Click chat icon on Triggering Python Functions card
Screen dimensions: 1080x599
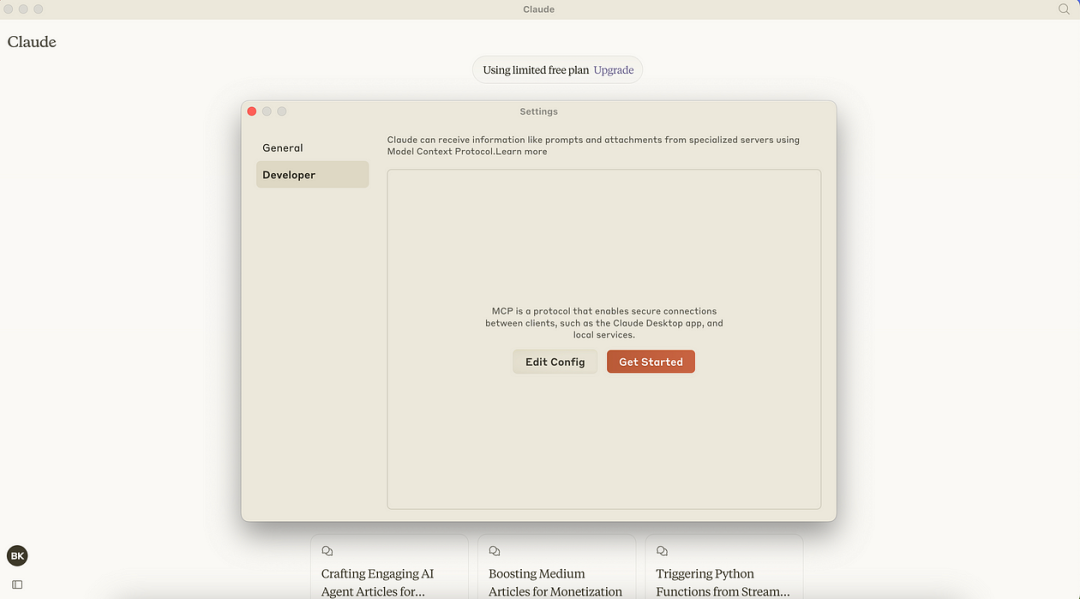[662, 551]
